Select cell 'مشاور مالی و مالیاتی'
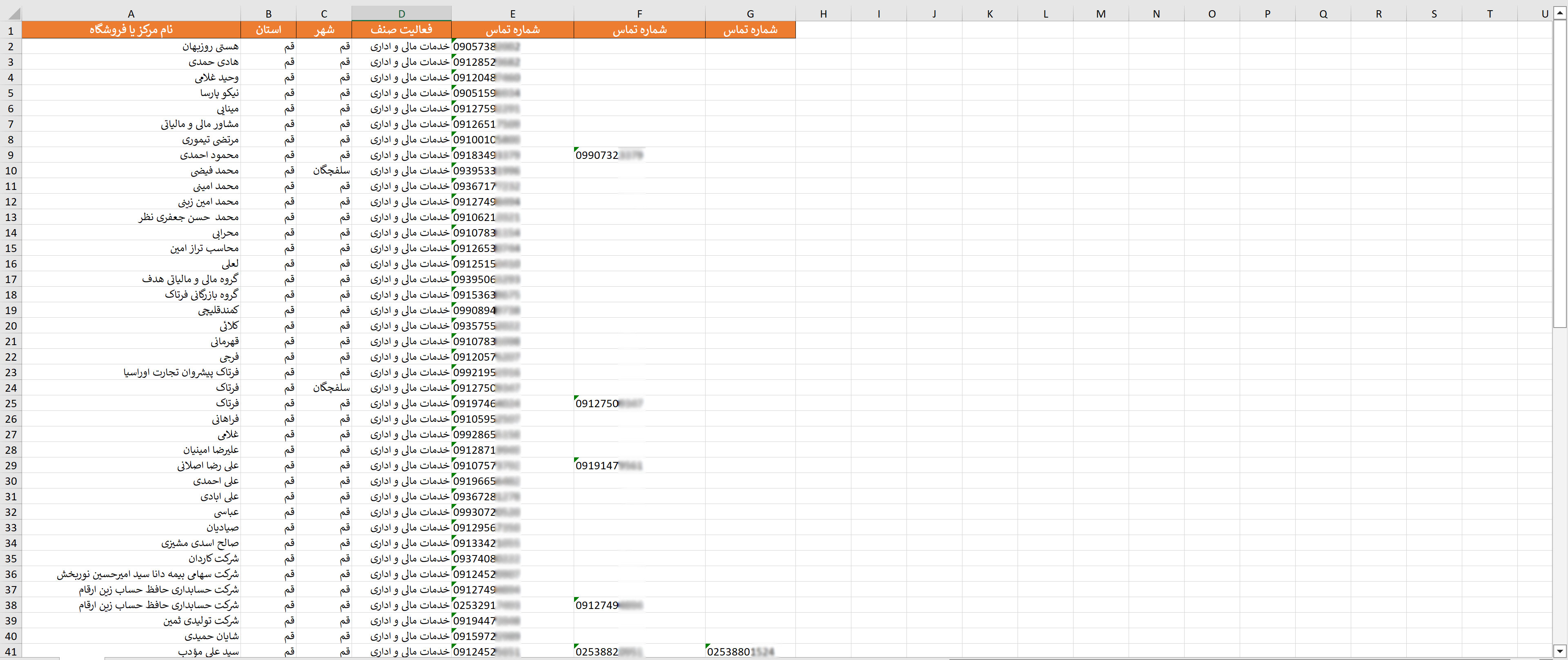1568x660 pixels. click(131, 124)
